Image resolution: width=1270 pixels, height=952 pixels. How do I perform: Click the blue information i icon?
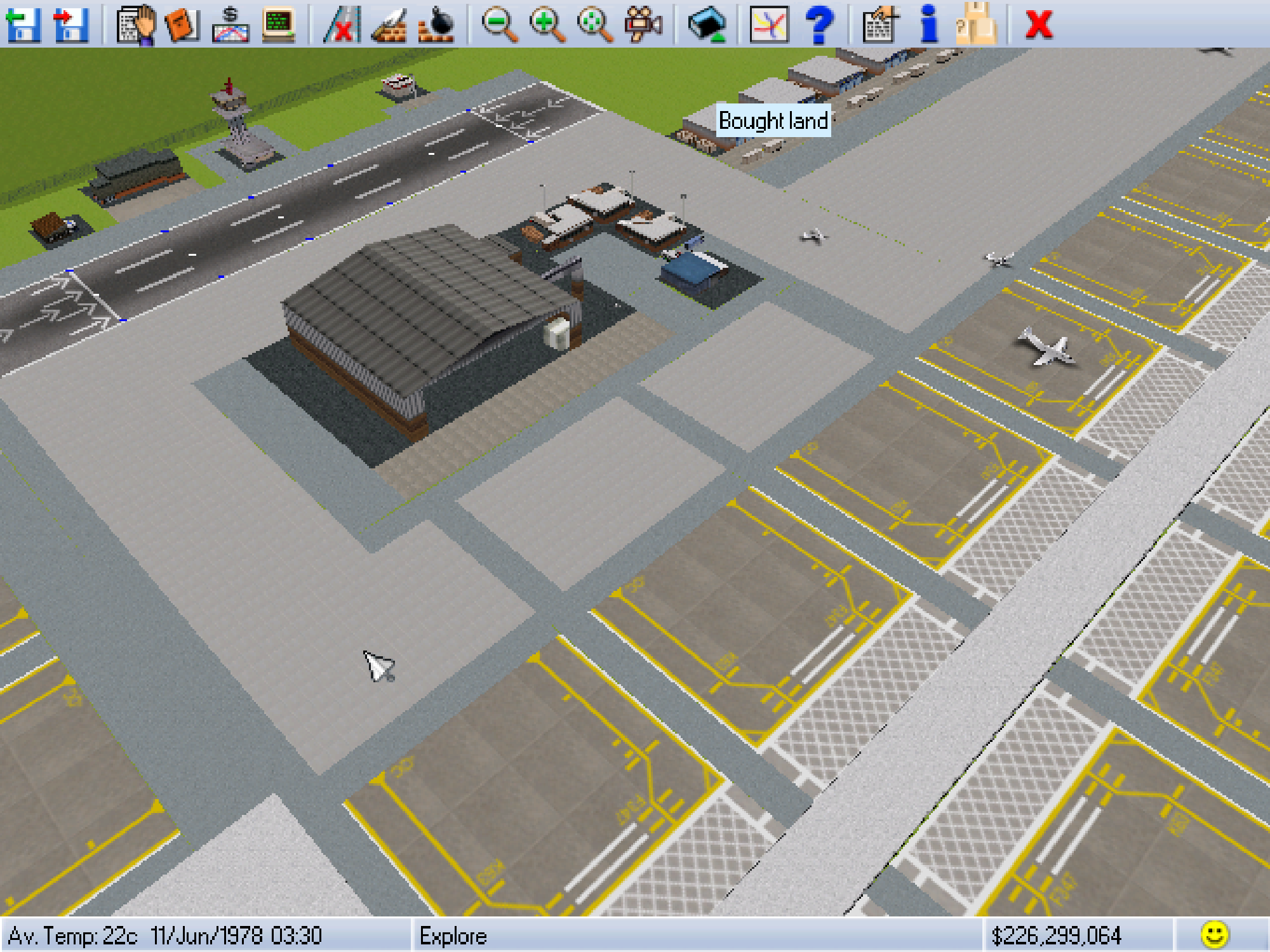click(x=929, y=24)
